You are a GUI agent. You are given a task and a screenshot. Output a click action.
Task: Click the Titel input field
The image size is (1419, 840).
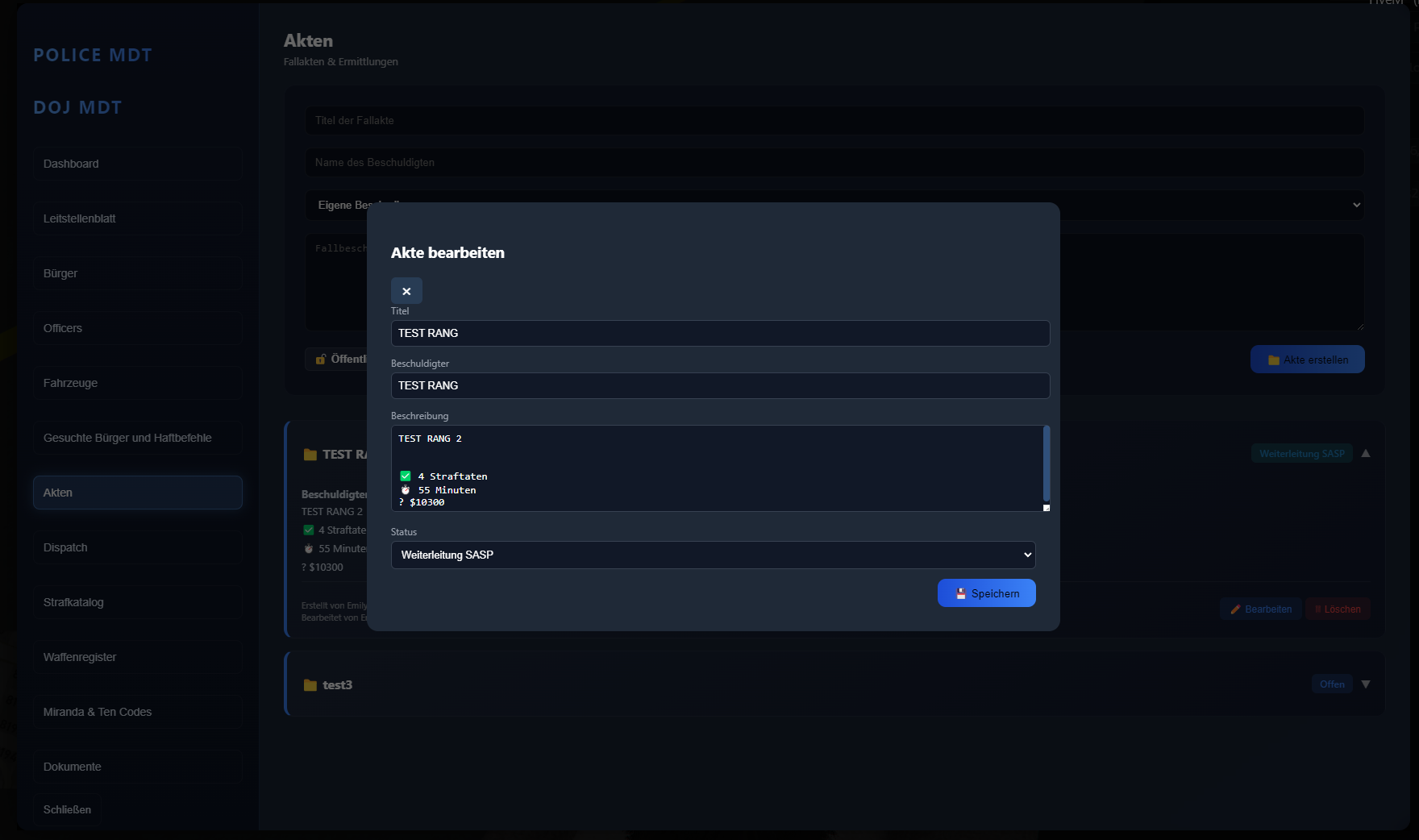point(719,333)
